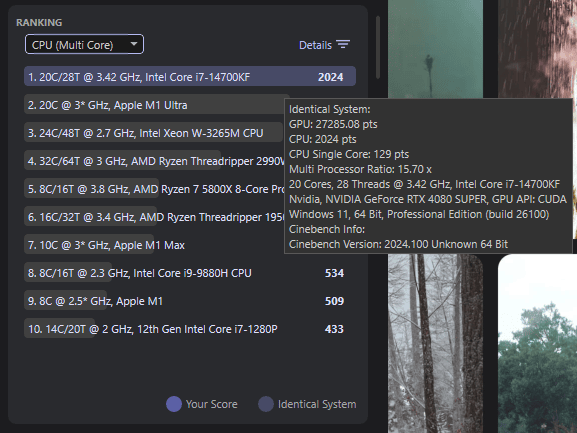Viewport: 577px width, 433px height.
Task: Click the 433 score value
Action: pyautogui.click(x=334, y=329)
